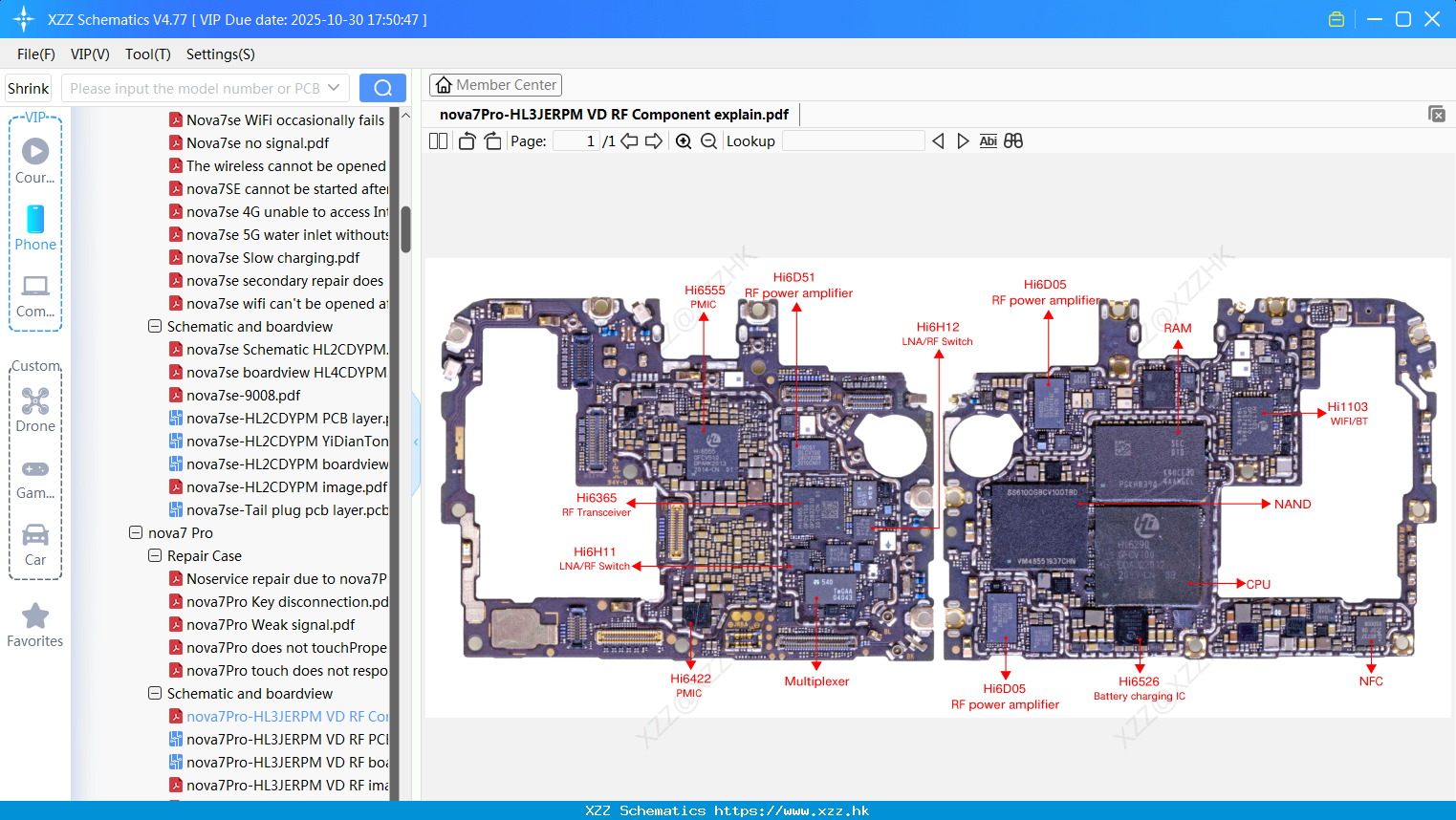This screenshot has height=820, width=1456.
Task: Select the Car category
Action: pos(35,545)
